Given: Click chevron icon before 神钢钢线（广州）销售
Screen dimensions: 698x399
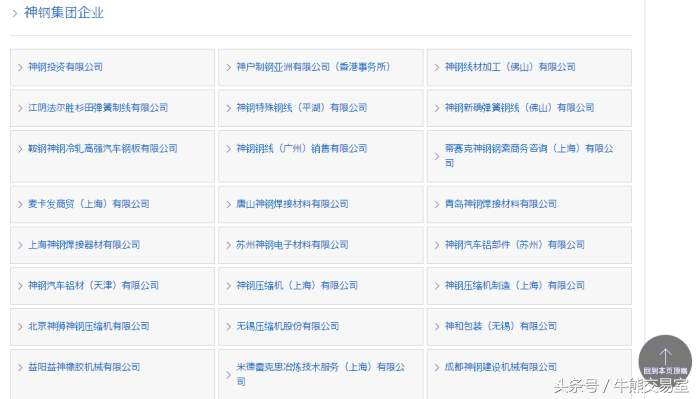Looking at the screenshot, I should click(x=228, y=149).
